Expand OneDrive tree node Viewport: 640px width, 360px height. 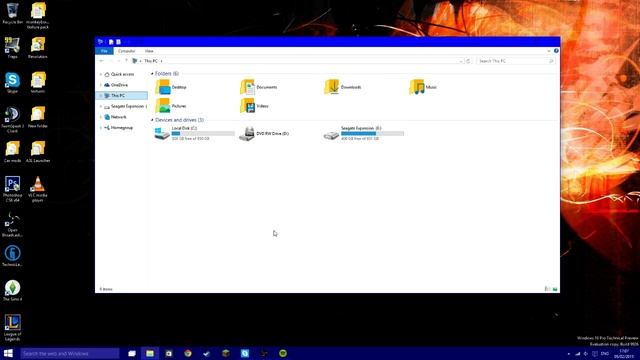(x=101, y=85)
